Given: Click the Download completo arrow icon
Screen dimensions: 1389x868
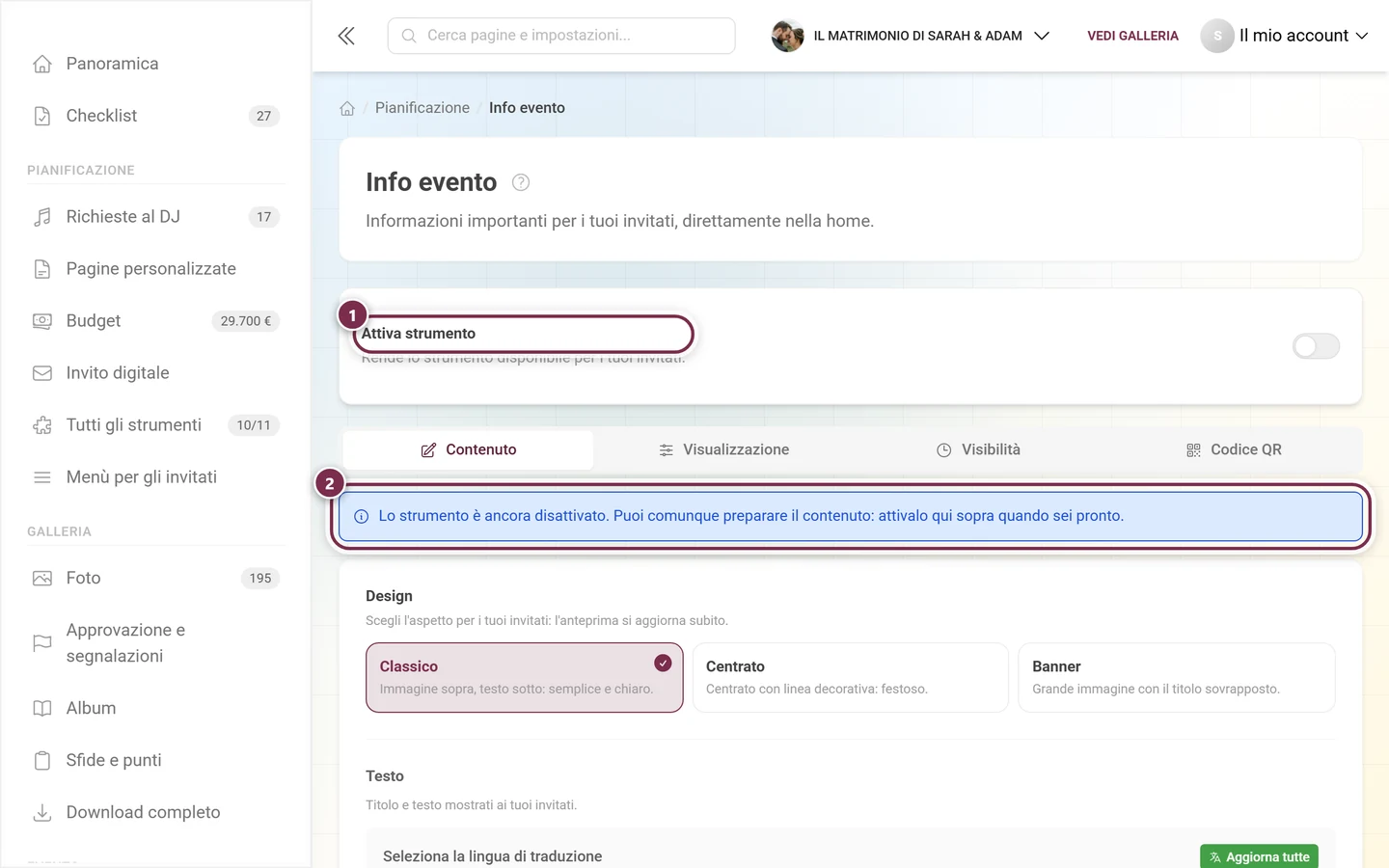Looking at the screenshot, I should (x=42, y=813).
